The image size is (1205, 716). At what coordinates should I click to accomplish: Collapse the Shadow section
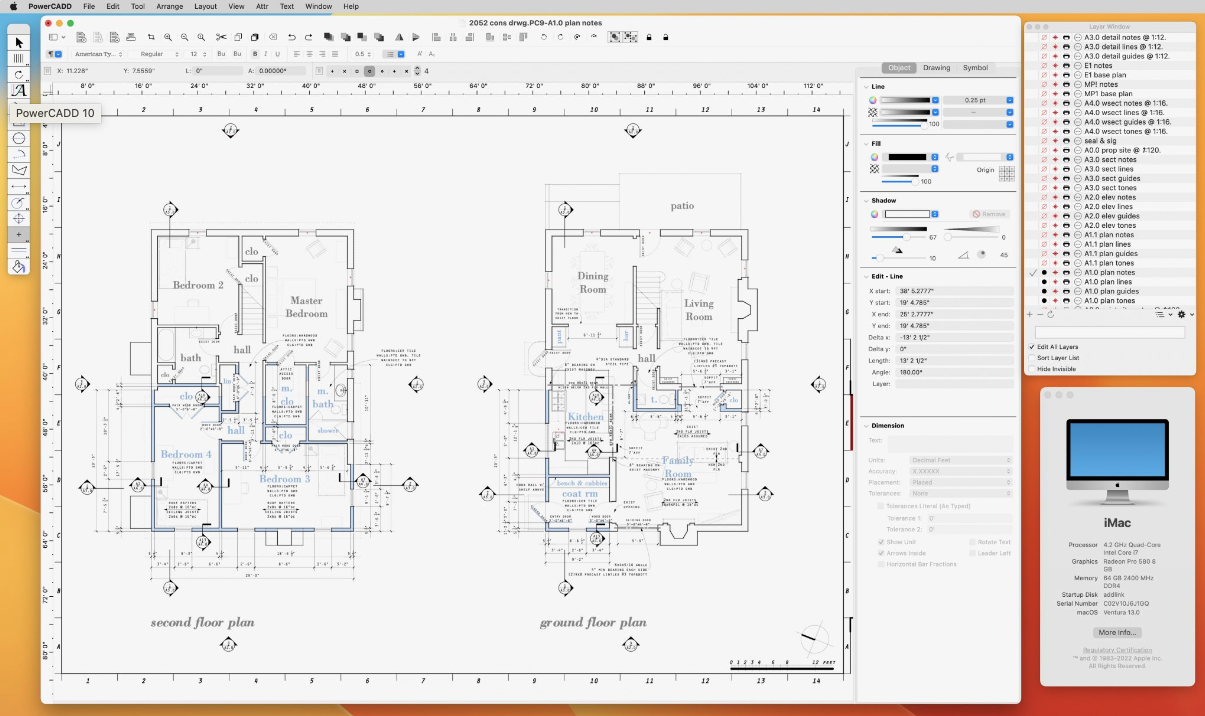click(865, 200)
